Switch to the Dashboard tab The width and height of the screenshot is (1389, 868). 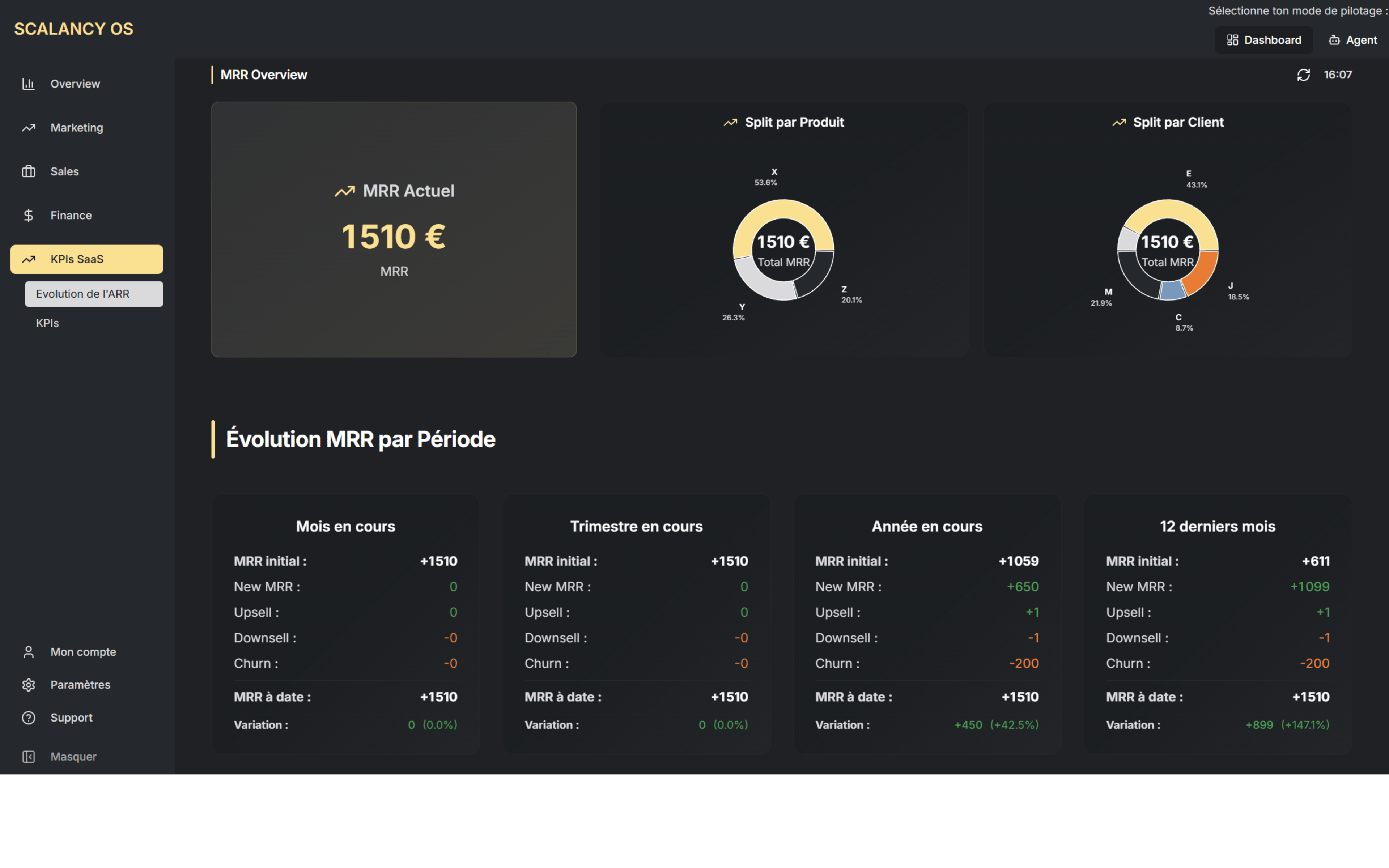1264,40
